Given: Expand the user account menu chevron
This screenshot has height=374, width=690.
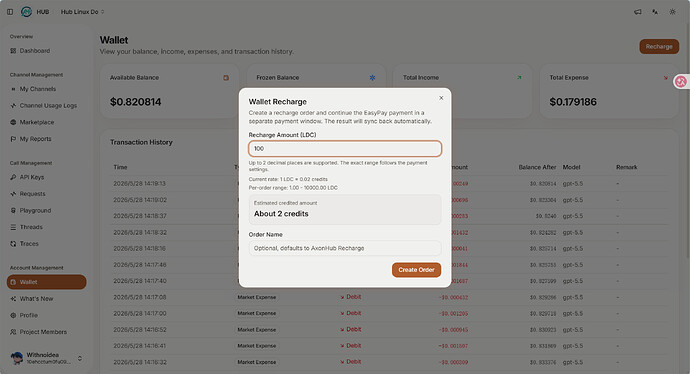Looking at the screenshot, I should click(80, 358).
